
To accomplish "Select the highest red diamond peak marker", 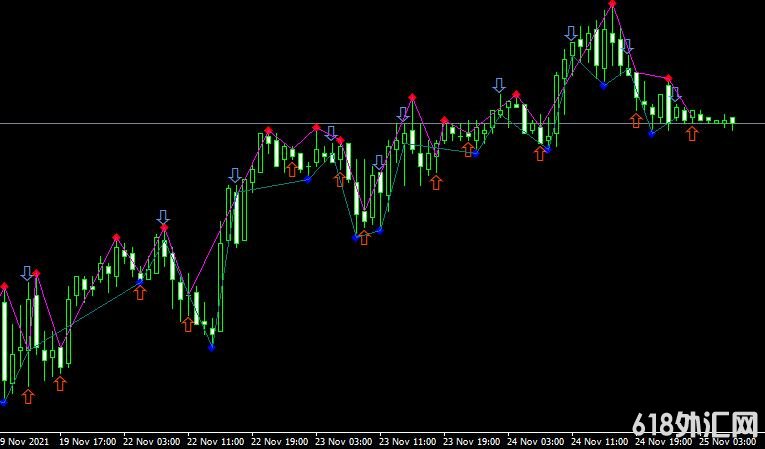I will (x=612, y=3).
